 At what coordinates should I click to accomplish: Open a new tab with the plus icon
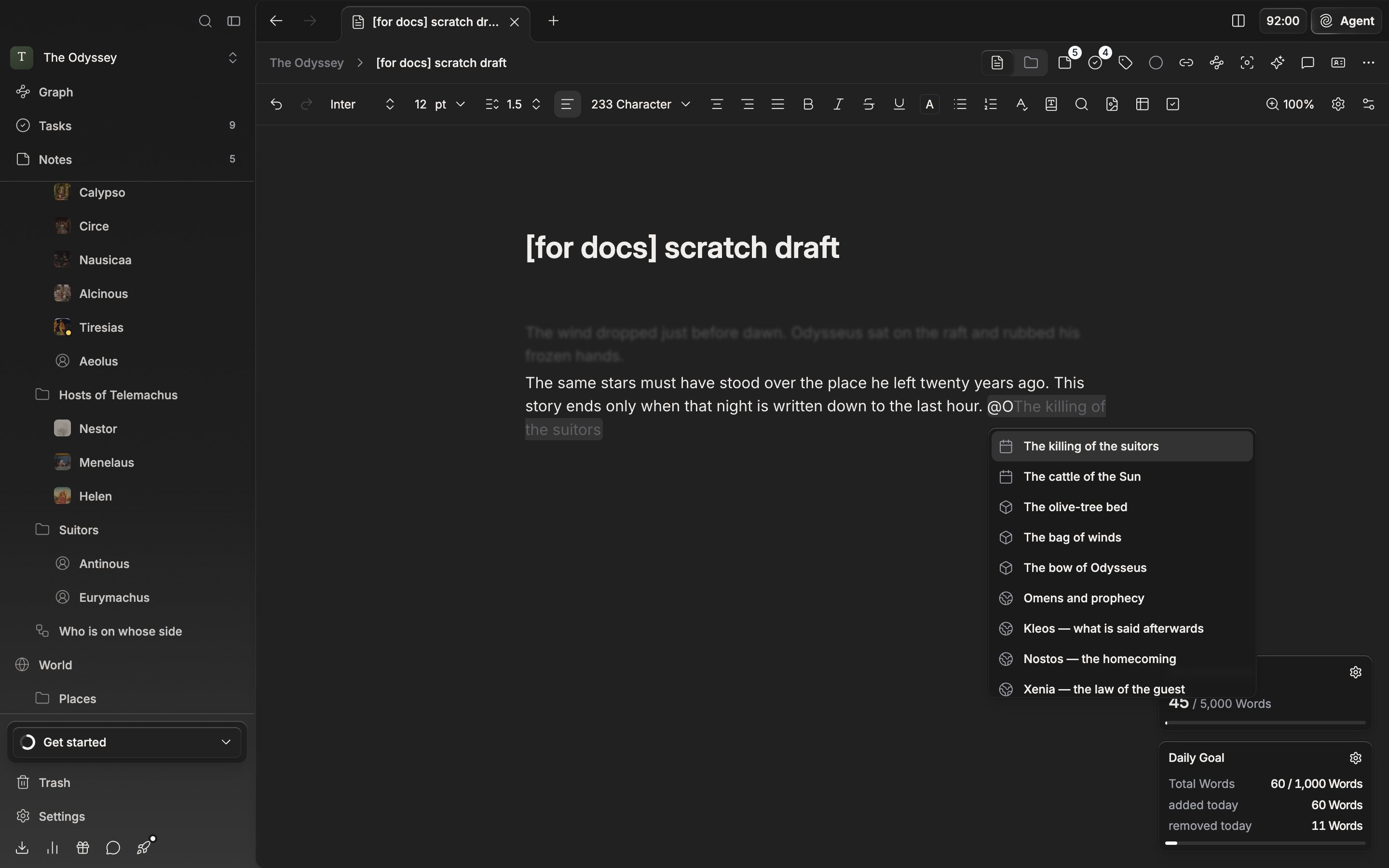coord(553,21)
